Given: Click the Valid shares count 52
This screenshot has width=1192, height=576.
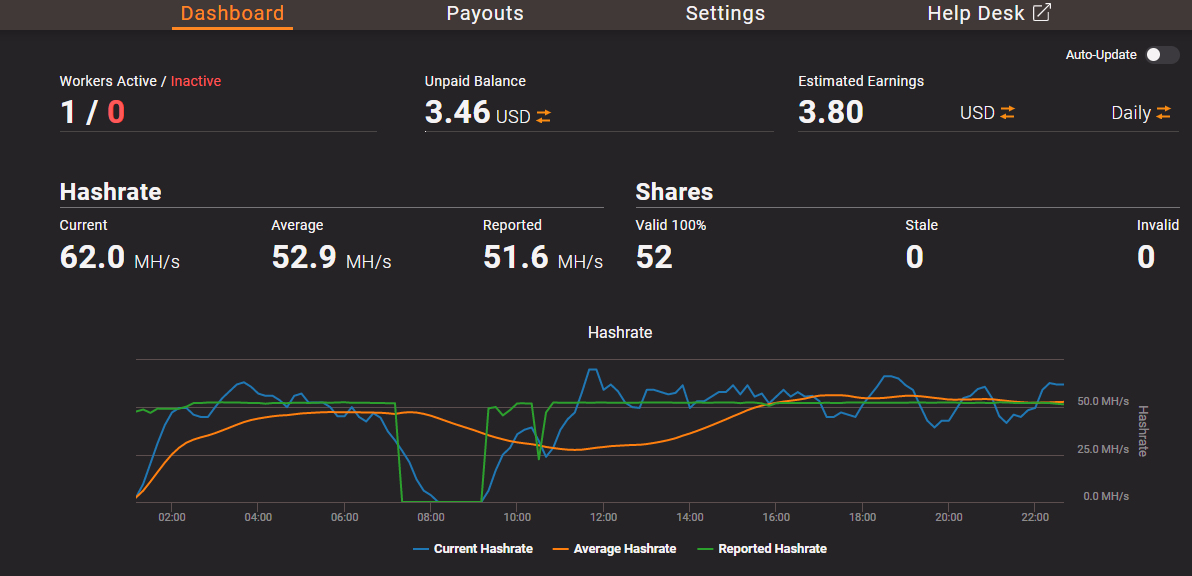Looking at the screenshot, I should coord(655,258).
